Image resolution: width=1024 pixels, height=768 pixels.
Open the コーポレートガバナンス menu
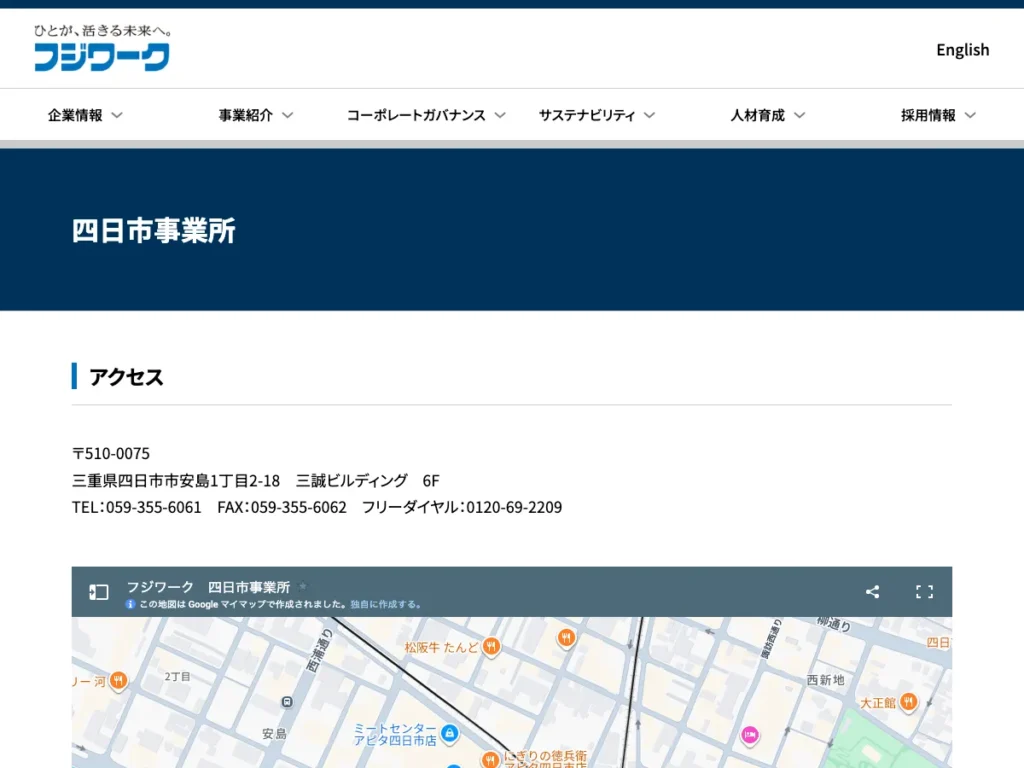pyautogui.click(x=426, y=116)
